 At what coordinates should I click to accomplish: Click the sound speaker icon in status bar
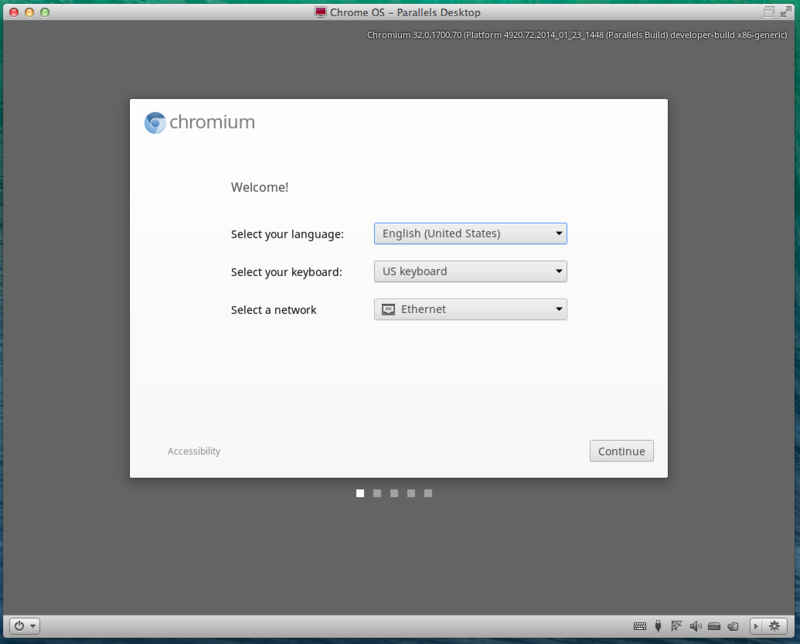click(695, 626)
